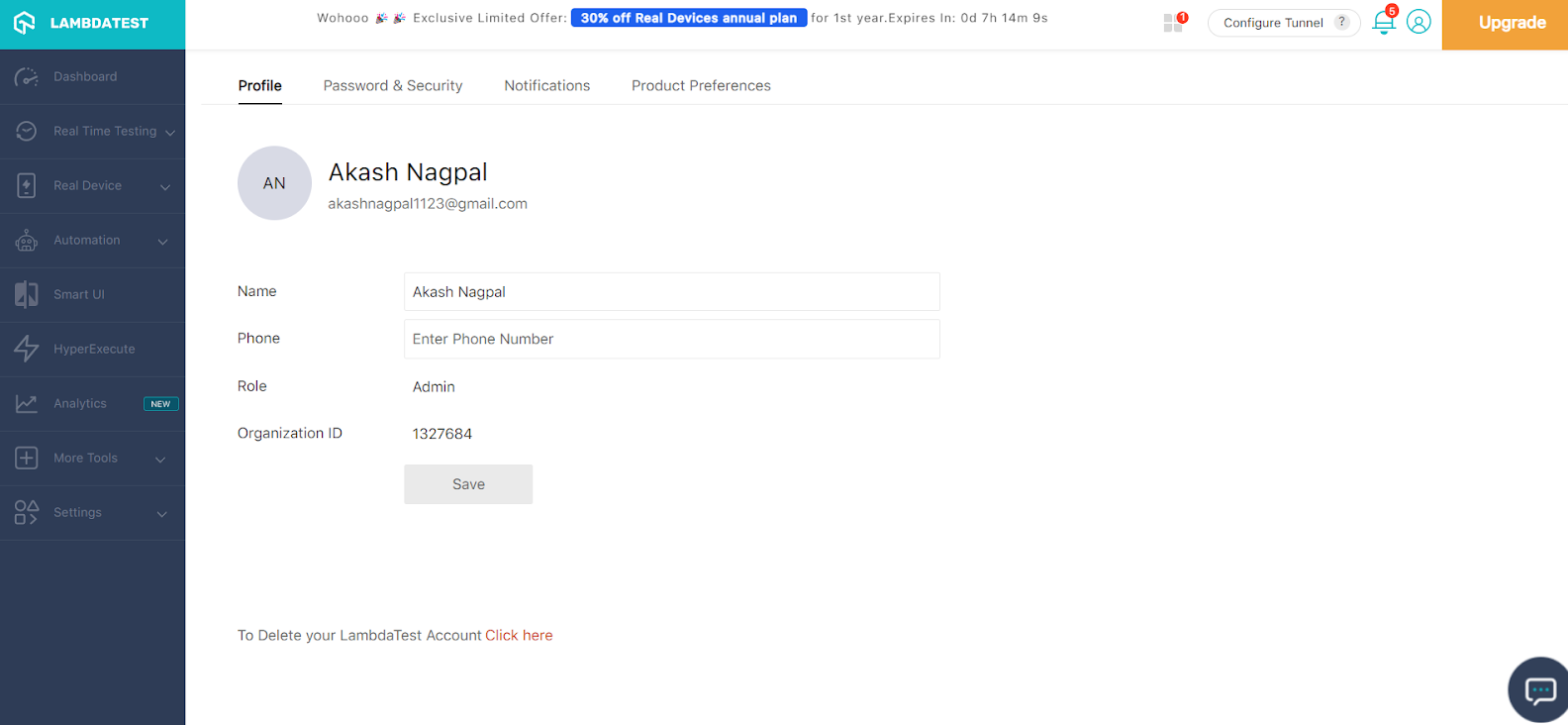1568x725 pixels.
Task: Select the Product Preferences tab
Action: tap(701, 86)
